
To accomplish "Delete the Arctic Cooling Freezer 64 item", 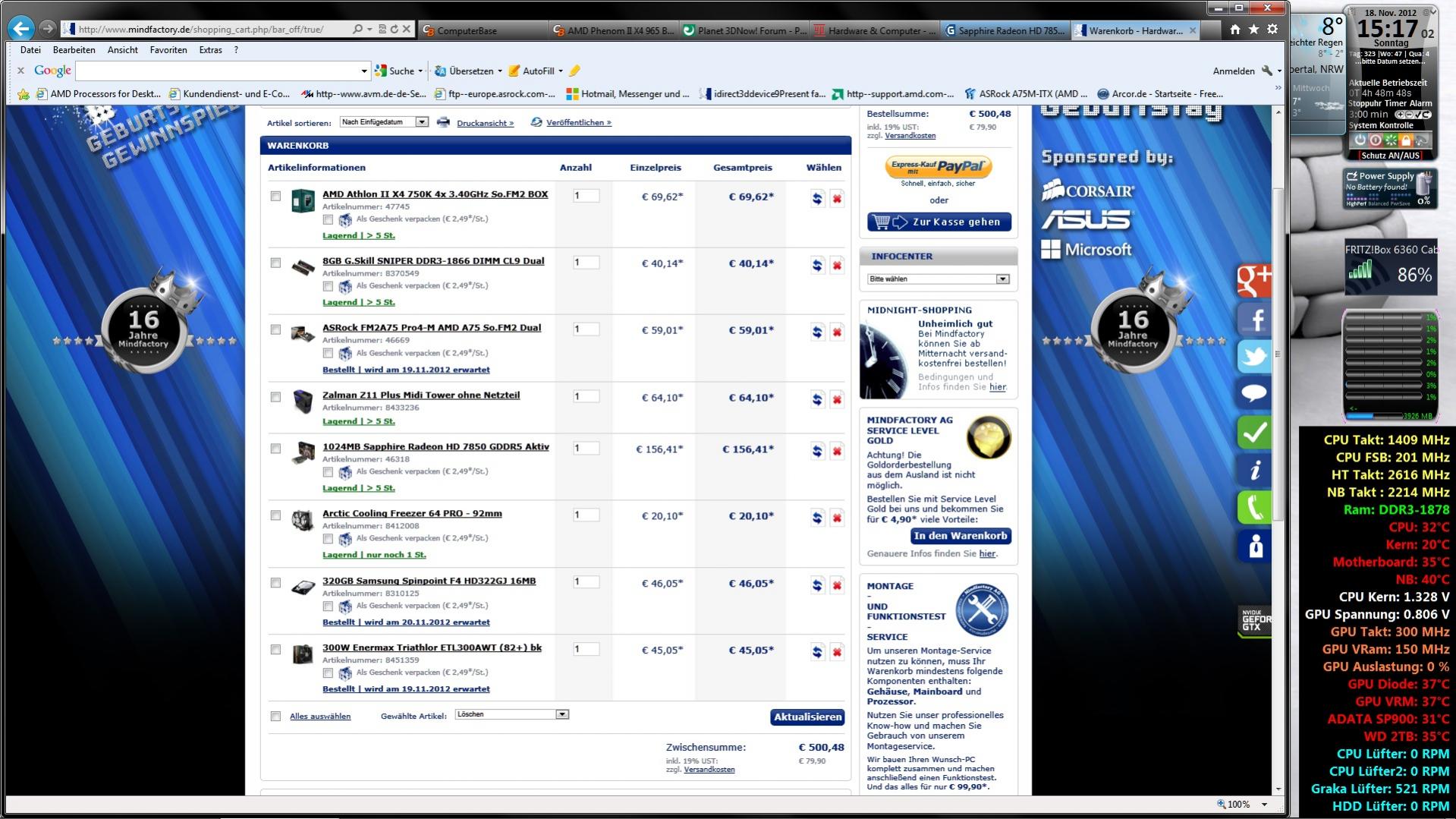I will point(837,518).
